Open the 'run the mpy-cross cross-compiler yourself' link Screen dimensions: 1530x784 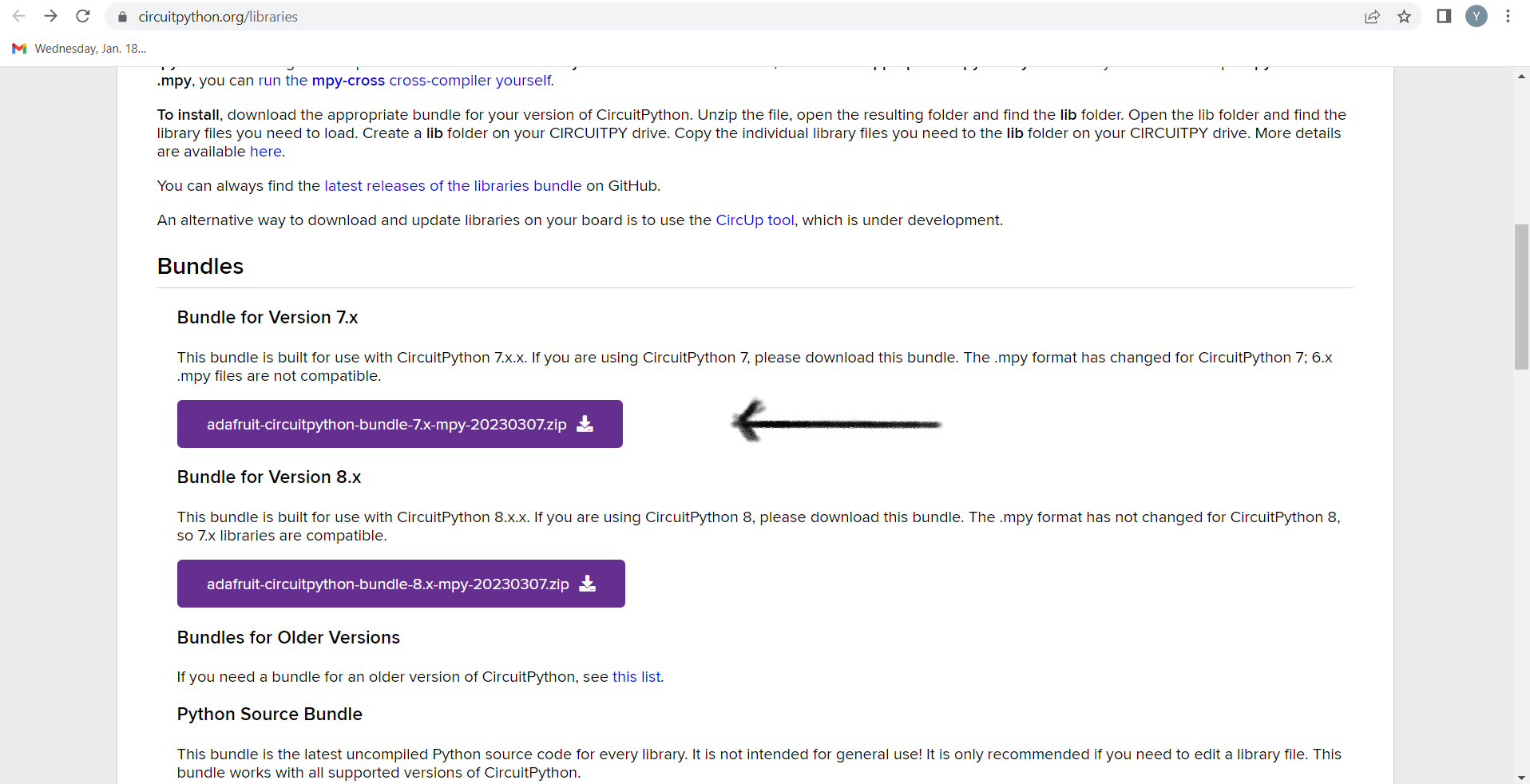pyautogui.click(x=404, y=80)
